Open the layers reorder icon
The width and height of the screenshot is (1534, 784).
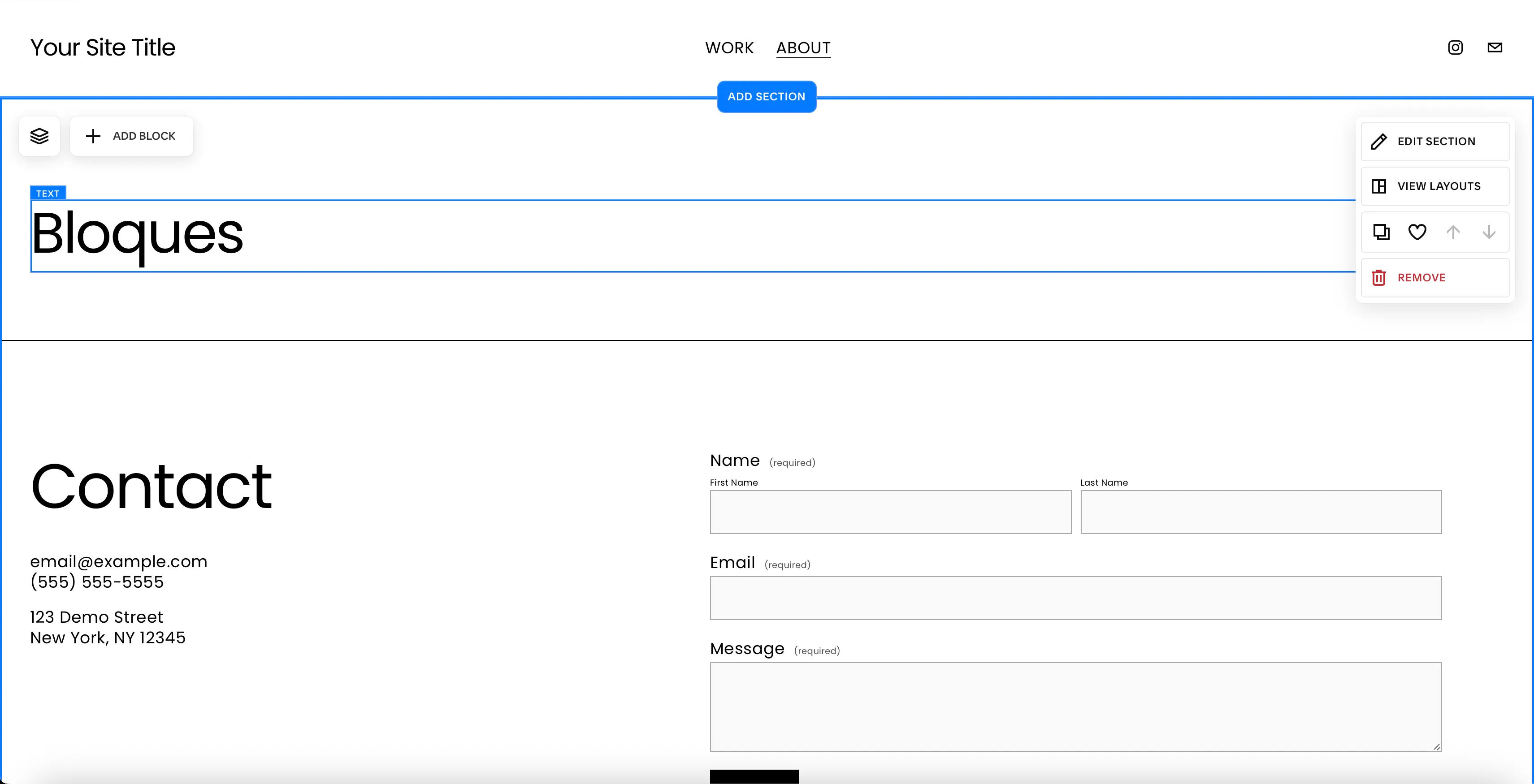[x=39, y=136]
